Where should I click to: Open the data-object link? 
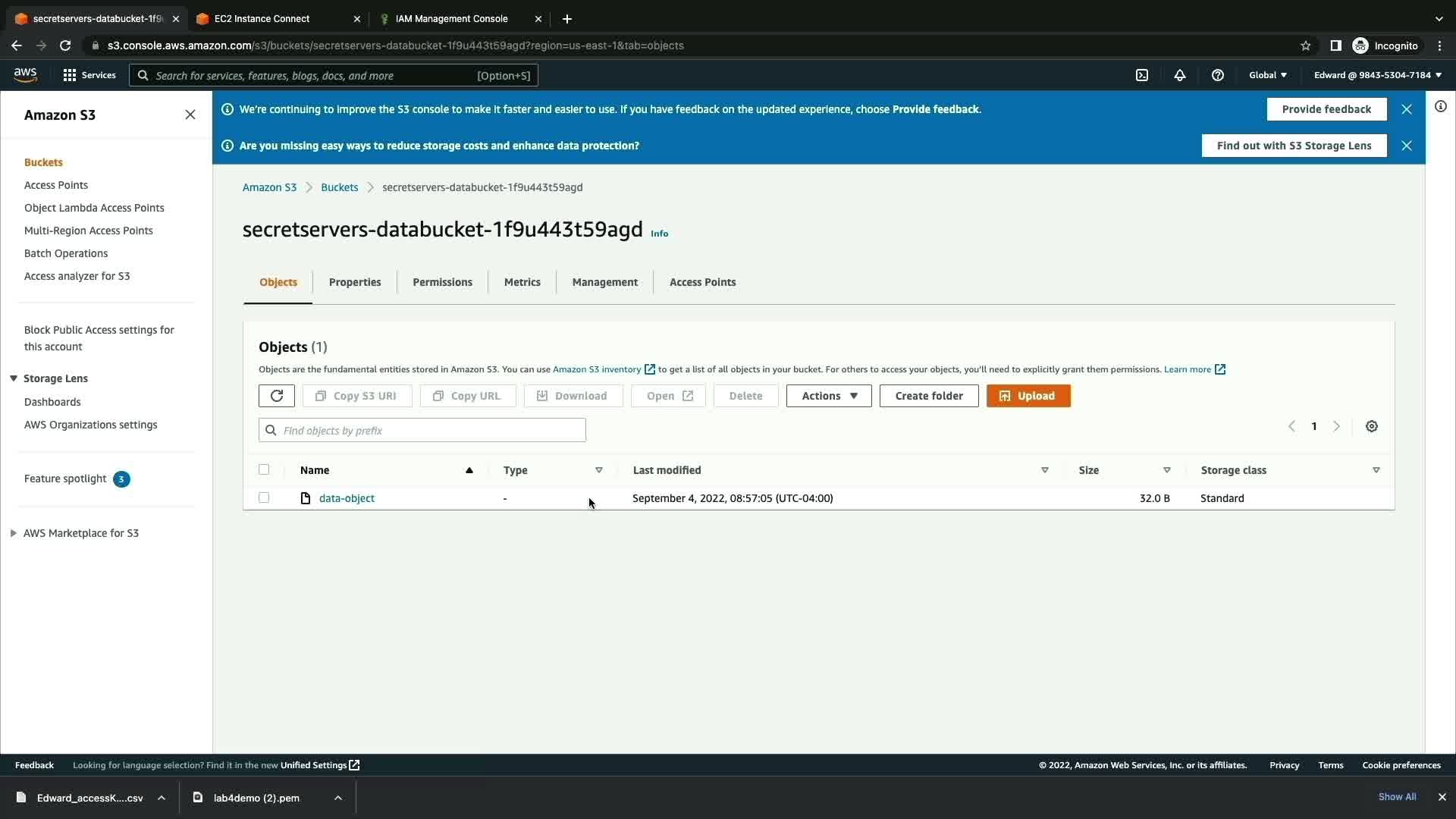tap(347, 498)
